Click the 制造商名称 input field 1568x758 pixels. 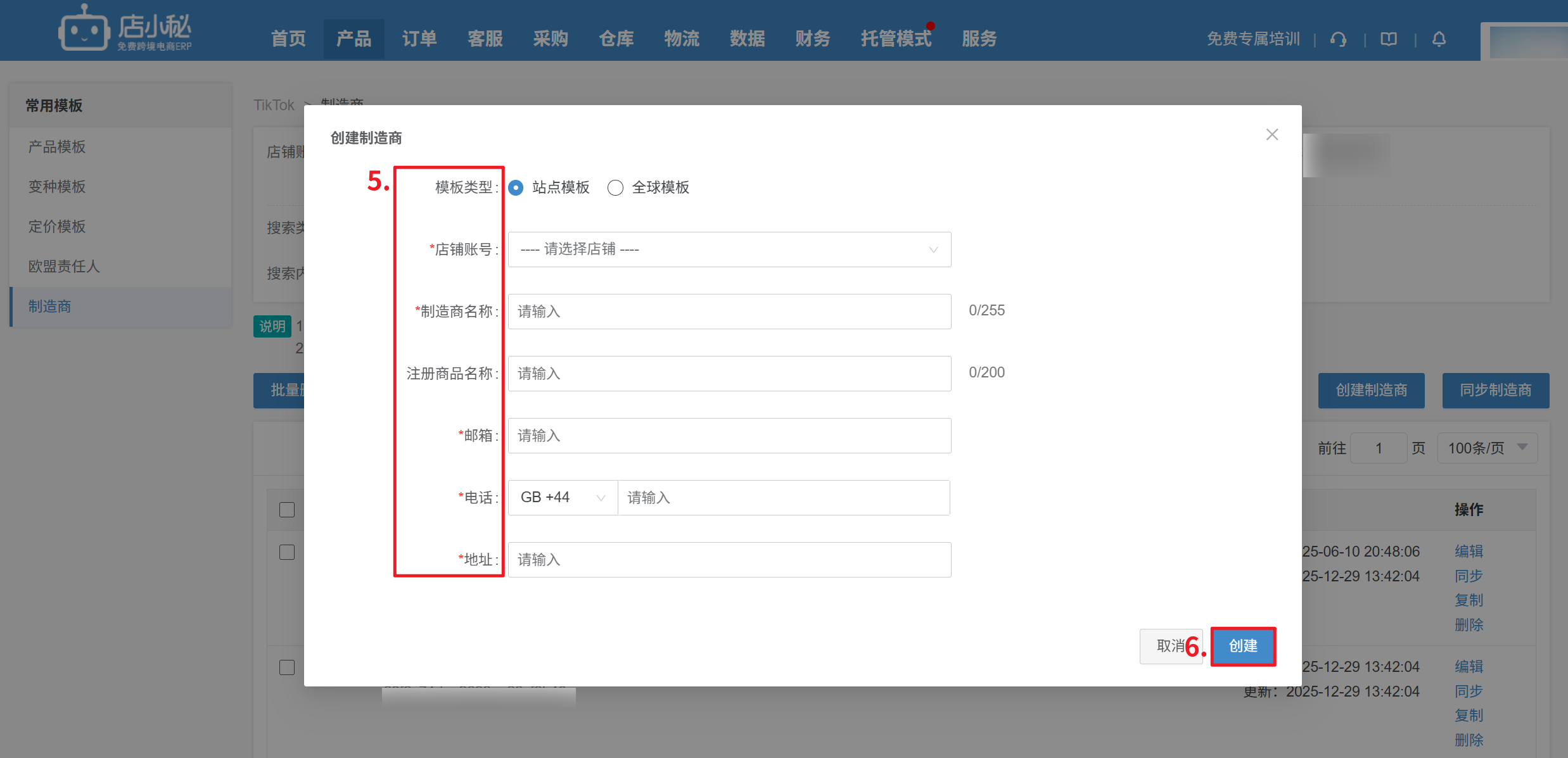[x=729, y=312]
